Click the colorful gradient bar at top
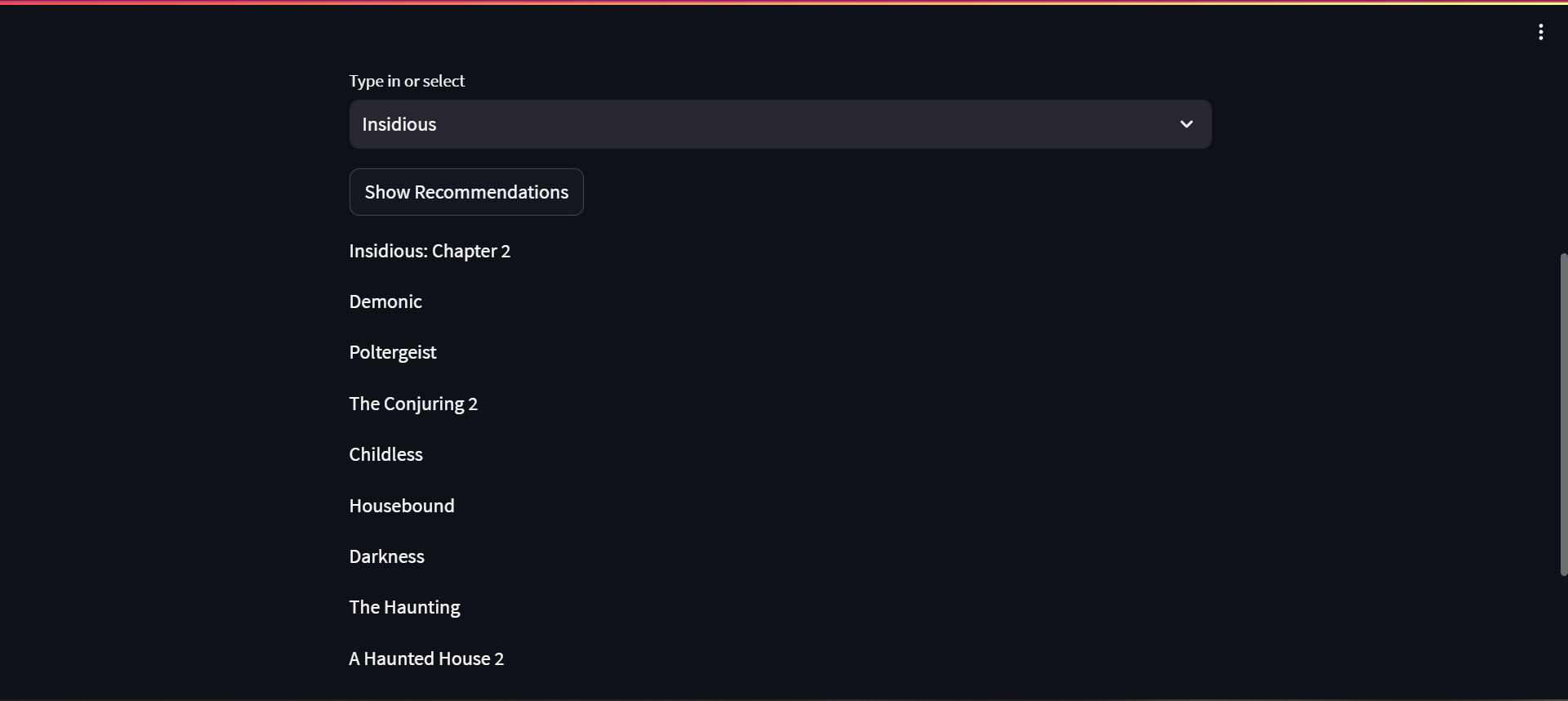This screenshot has width=1568, height=701. [784, 2]
